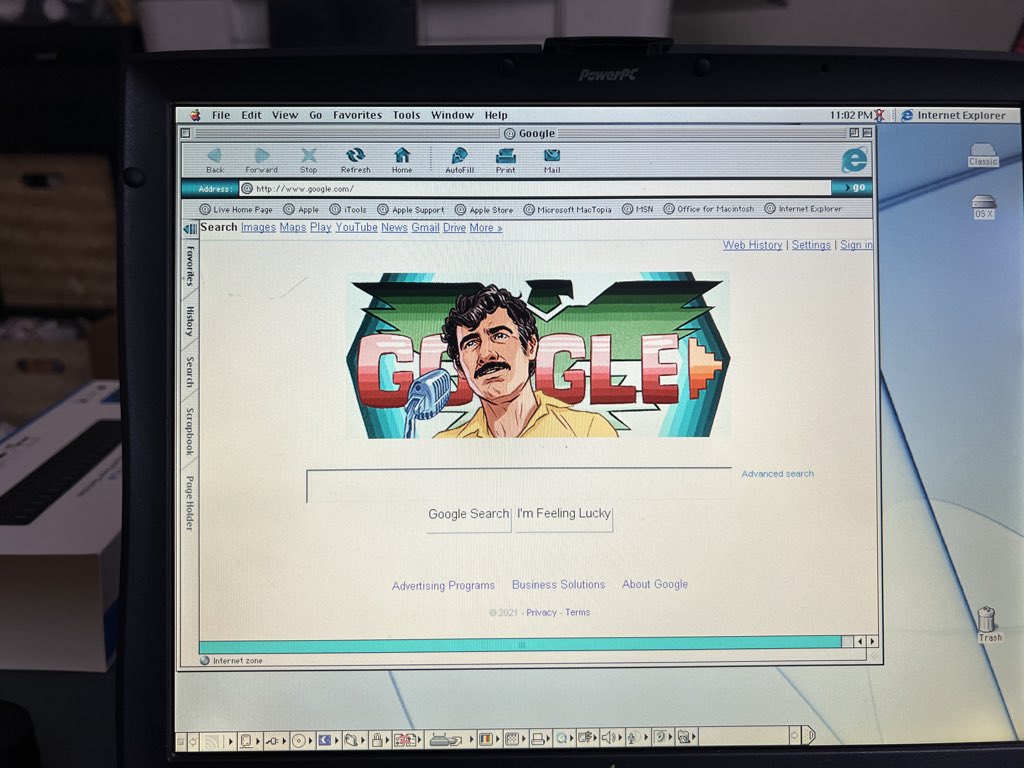Viewport: 1024px width, 768px height.
Task: Expand Google's More » link
Action: tap(486, 228)
